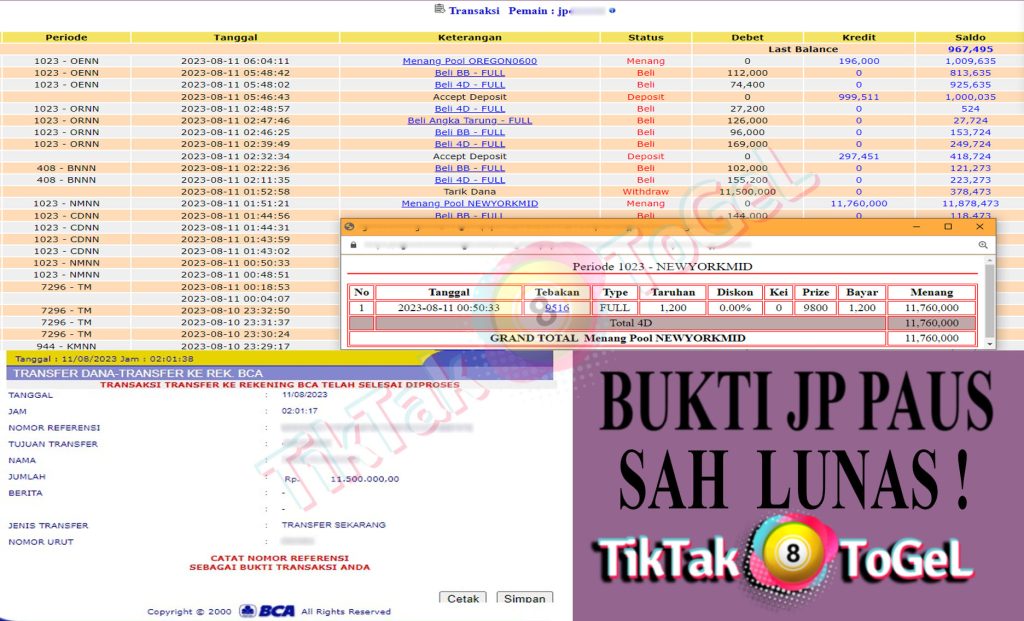The height and width of the screenshot is (621, 1024).
Task: Click the Kredit amount 999,511
Action: click(859, 97)
